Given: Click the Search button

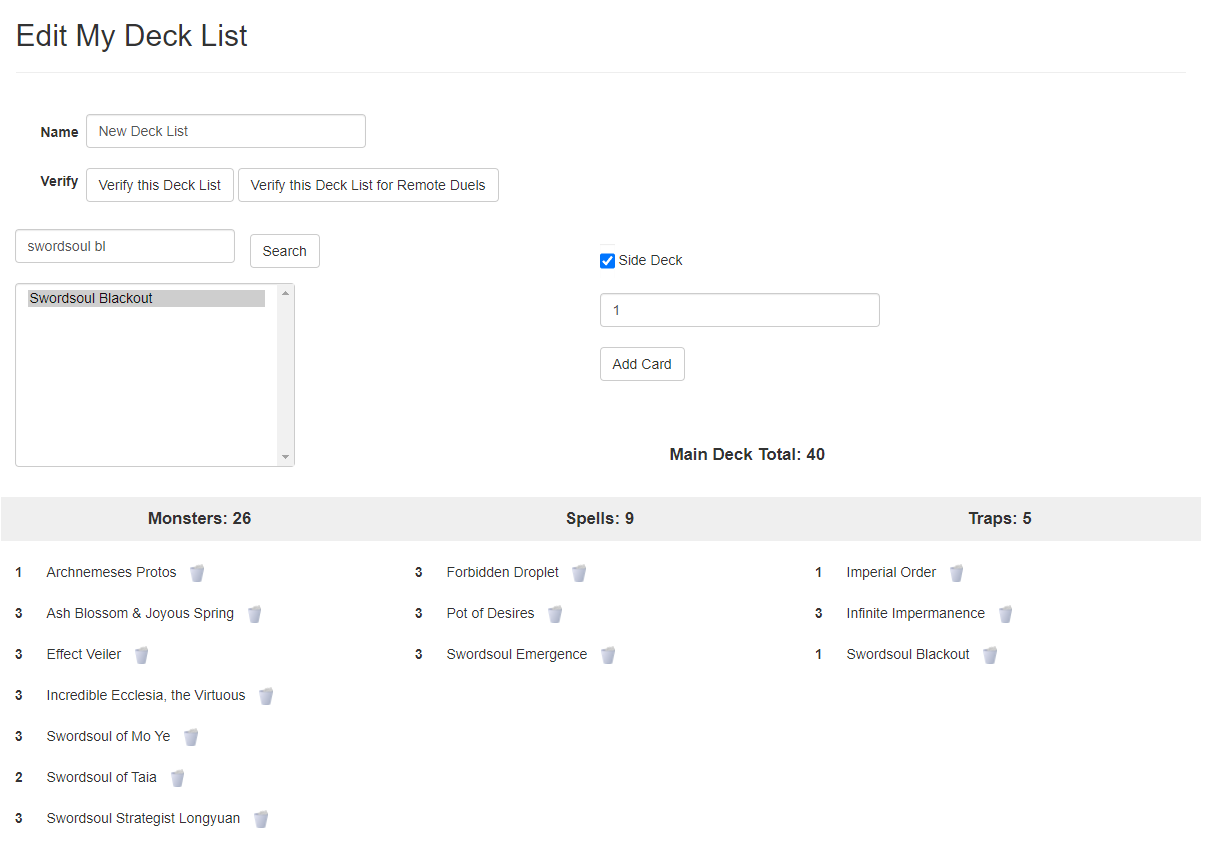Looking at the screenshot, I should pyautogui.click(x=285, y=251).
